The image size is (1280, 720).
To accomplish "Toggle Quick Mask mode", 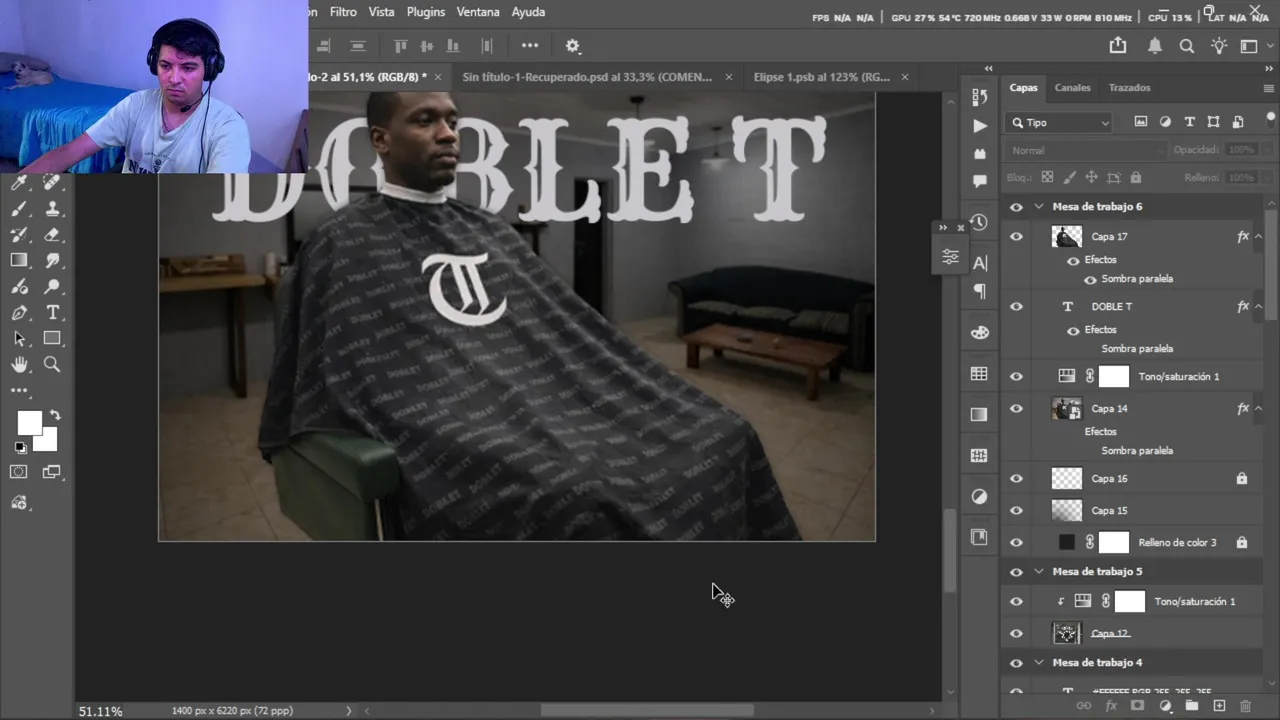I will point(19,472).
